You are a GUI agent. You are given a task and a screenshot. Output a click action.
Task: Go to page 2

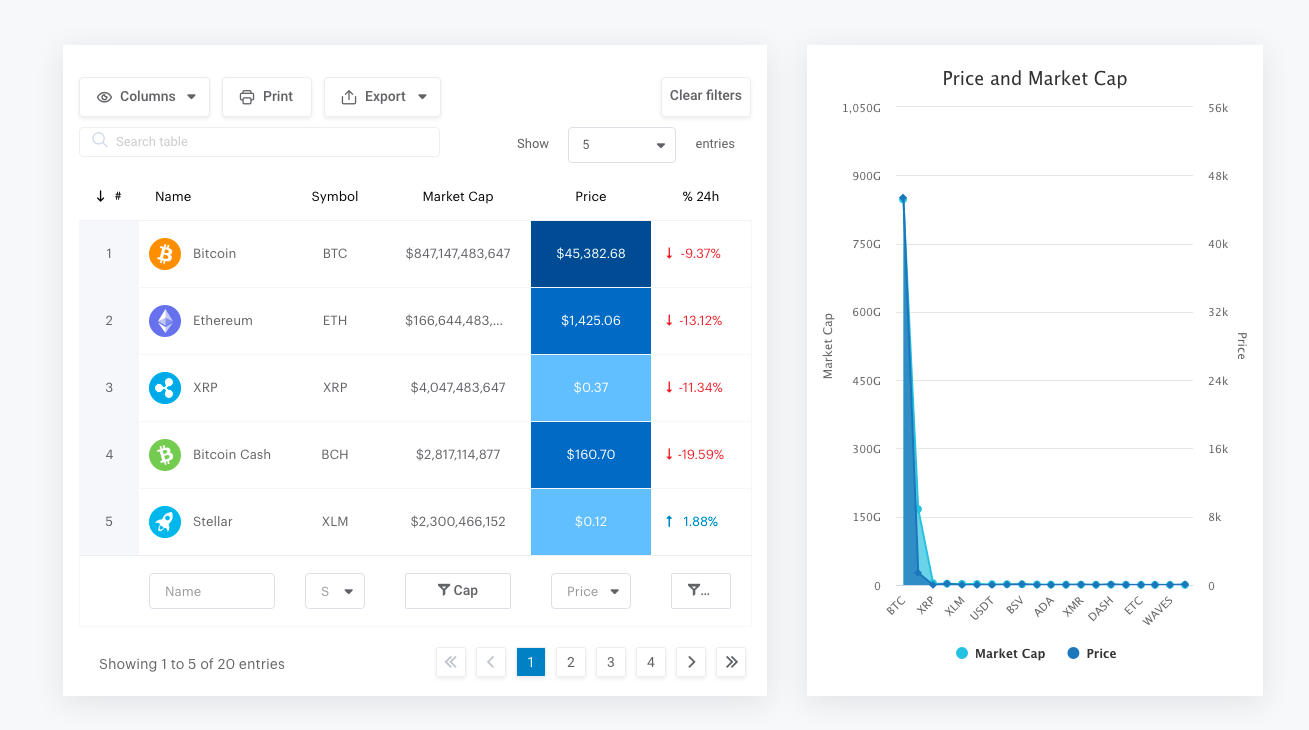(x=571, y=662)
